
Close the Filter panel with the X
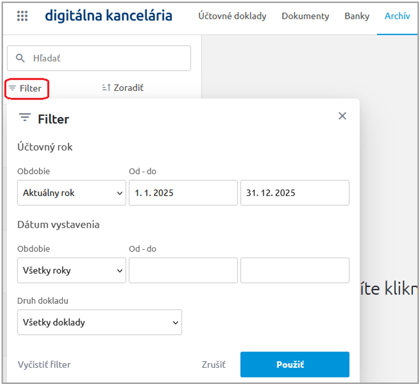(x=342, y=116)
